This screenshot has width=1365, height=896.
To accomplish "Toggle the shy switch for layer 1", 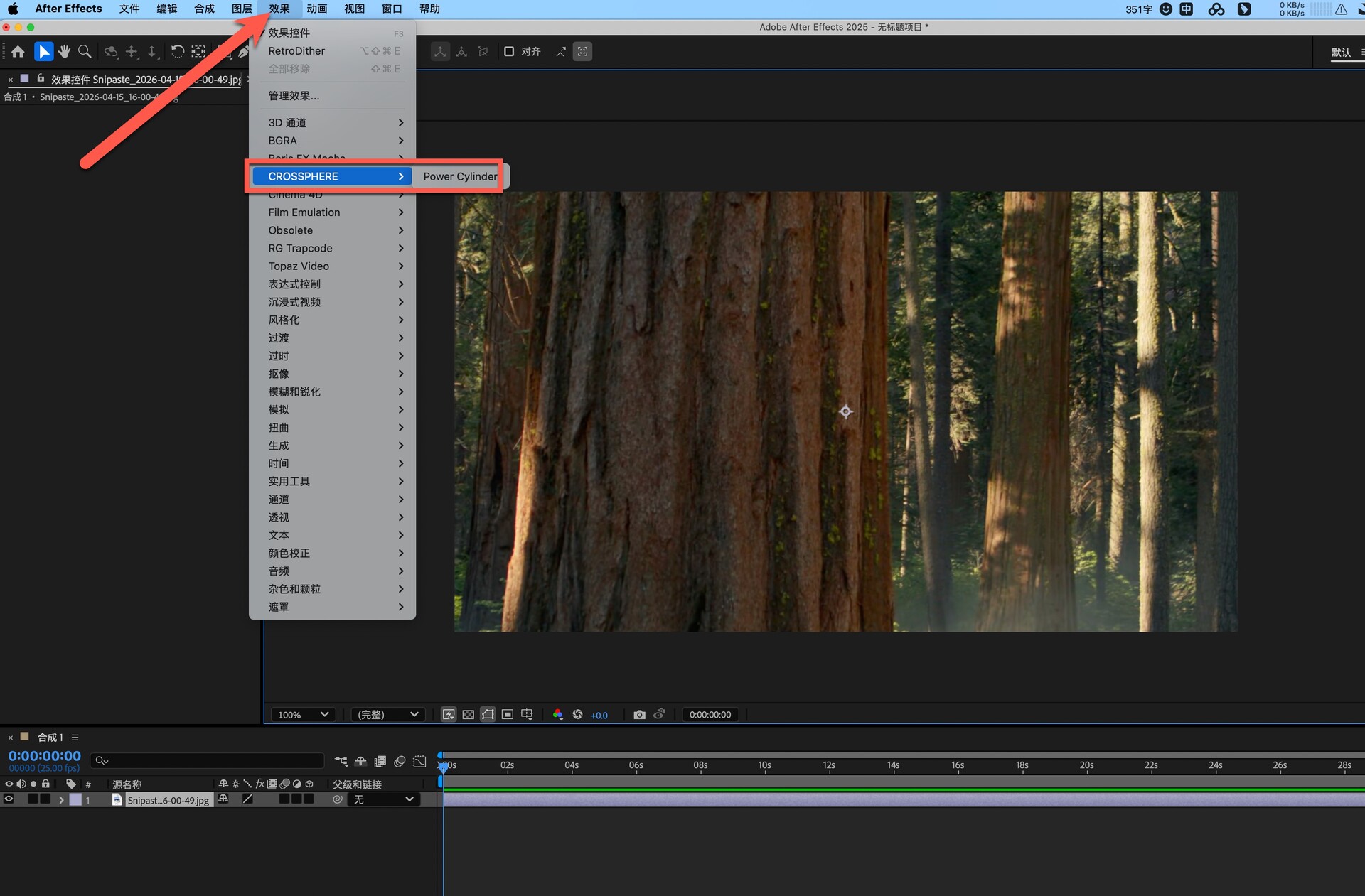I will tap(223, 799).
